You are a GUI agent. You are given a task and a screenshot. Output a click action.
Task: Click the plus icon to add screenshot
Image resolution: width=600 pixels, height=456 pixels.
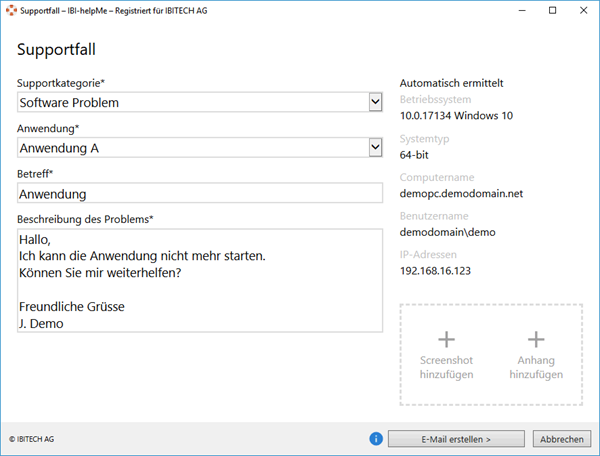(x=446, y=339)
